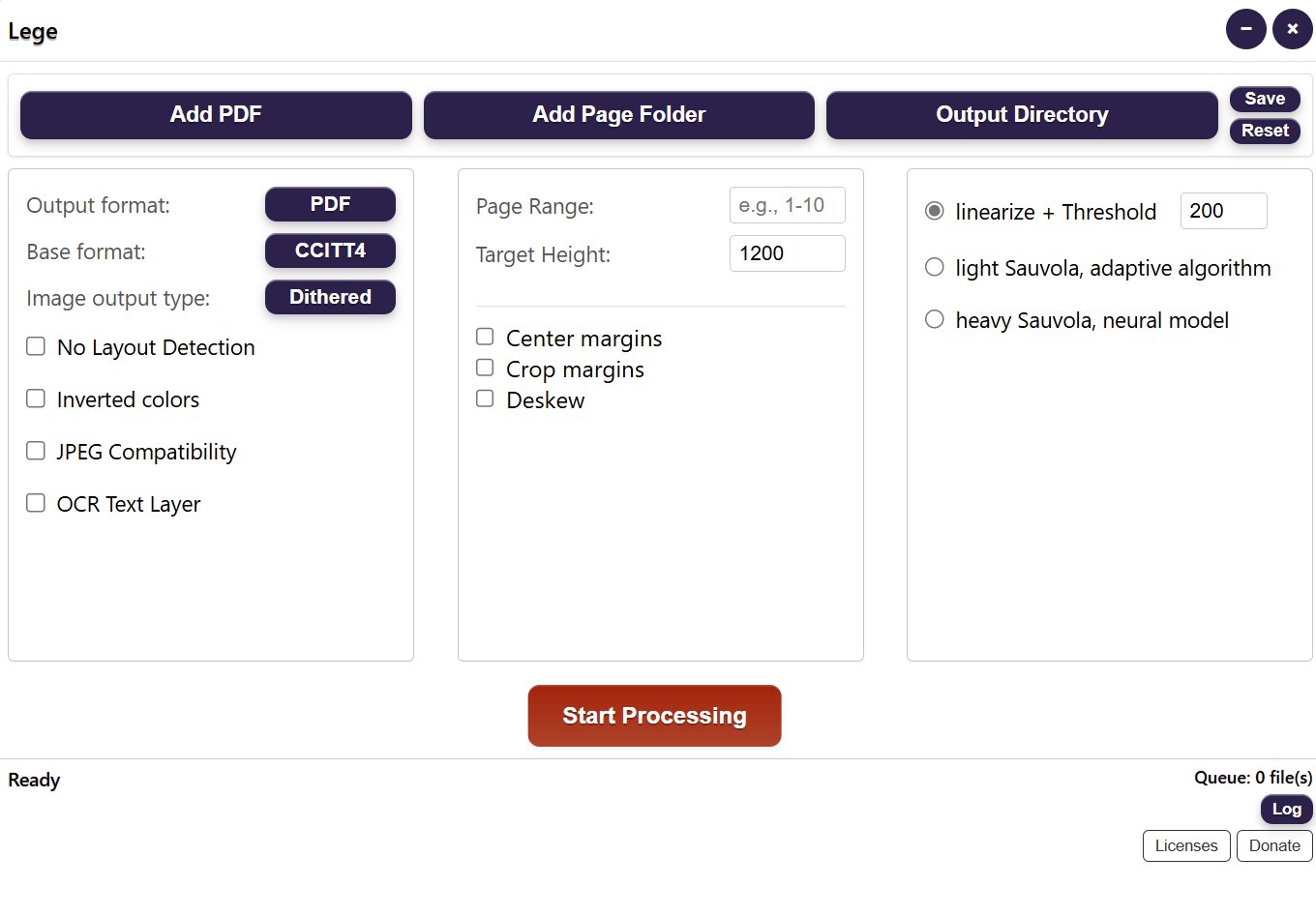Tick the Deskew checkbox

[x=485, y=399]
